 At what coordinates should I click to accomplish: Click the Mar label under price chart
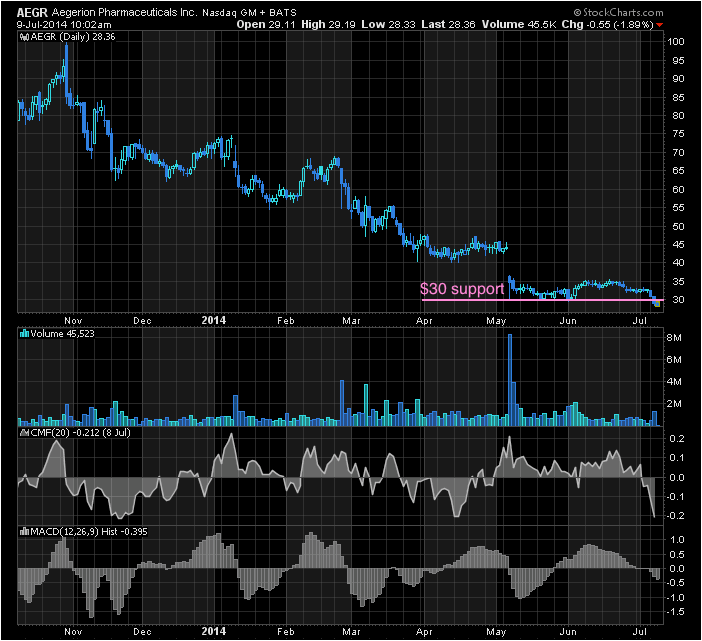351,321
